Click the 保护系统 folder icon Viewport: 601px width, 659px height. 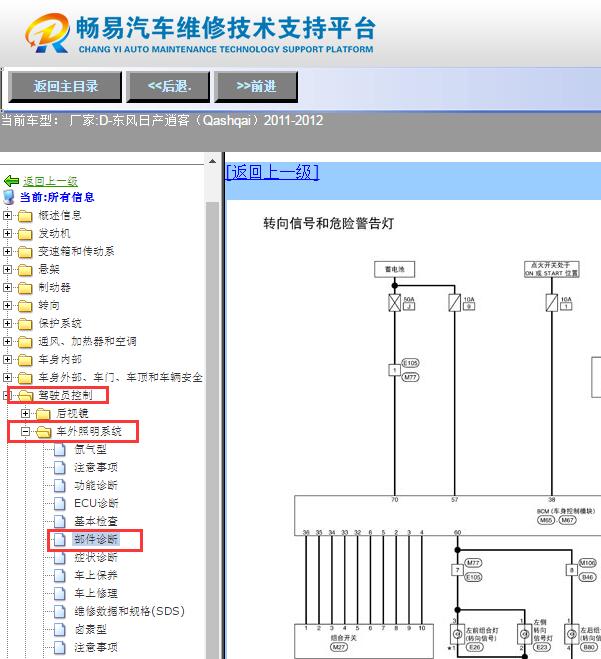25,324
